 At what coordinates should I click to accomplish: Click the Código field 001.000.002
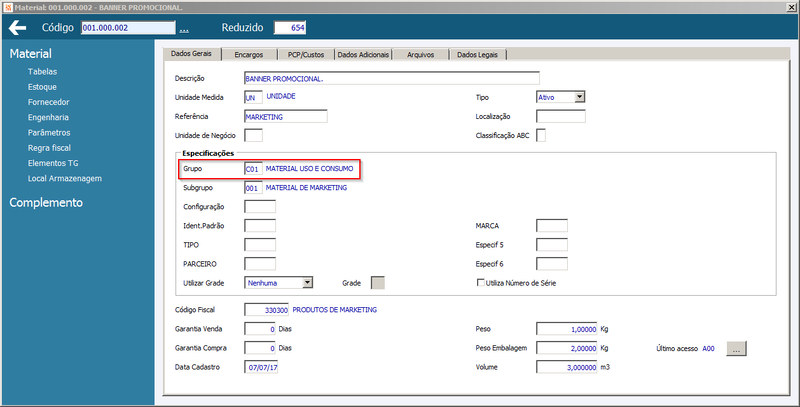[x=128, y=28]
